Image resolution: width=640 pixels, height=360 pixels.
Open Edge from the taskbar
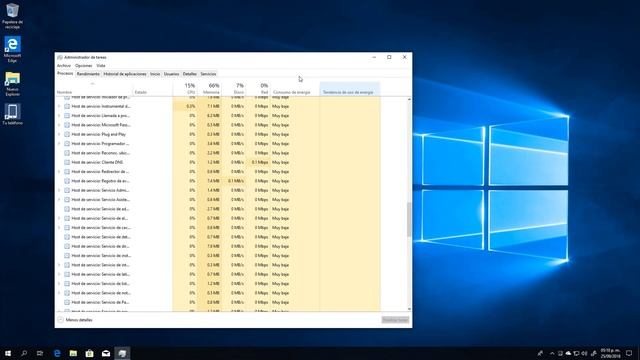tap(57, 353)
